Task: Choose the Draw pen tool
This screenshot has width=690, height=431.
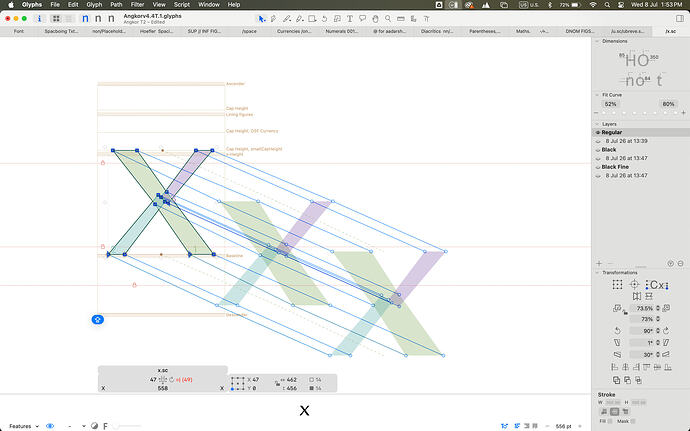Action: tap(274, 19)
